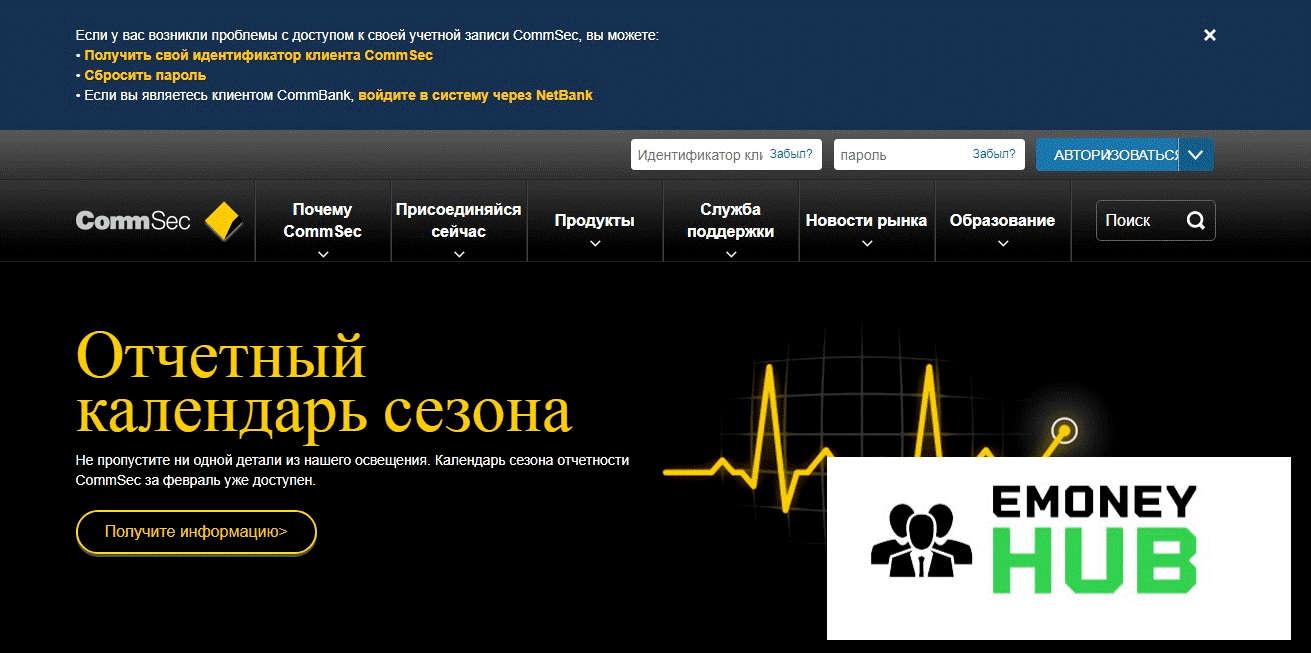Expand chevron under Почему CommSec
This screenshot has width=1311, height=653.
(323, 254)
